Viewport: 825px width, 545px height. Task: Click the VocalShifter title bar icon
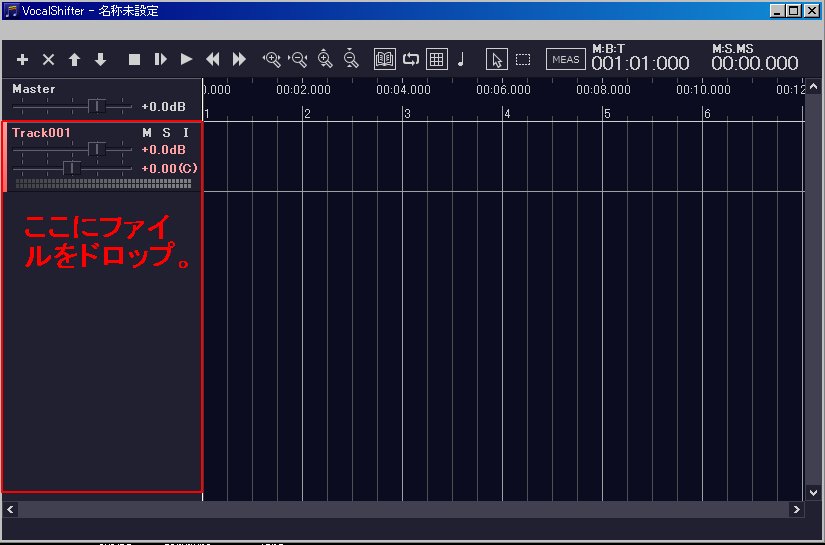11,11
